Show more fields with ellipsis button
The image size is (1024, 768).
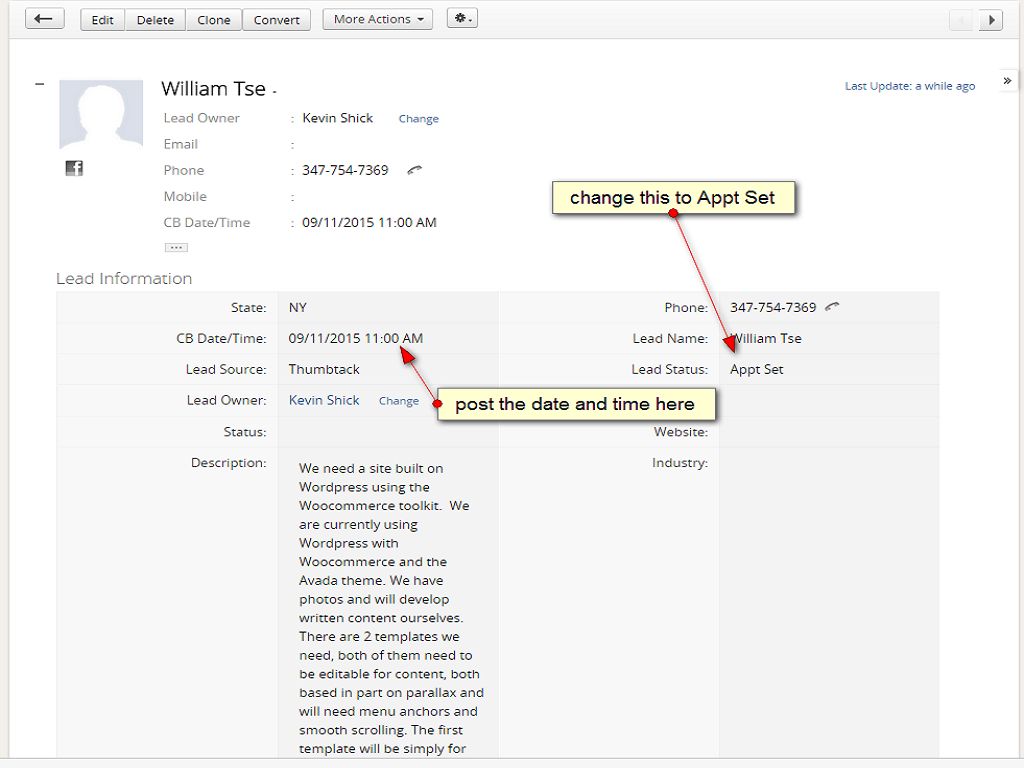[x=176, y=248]
